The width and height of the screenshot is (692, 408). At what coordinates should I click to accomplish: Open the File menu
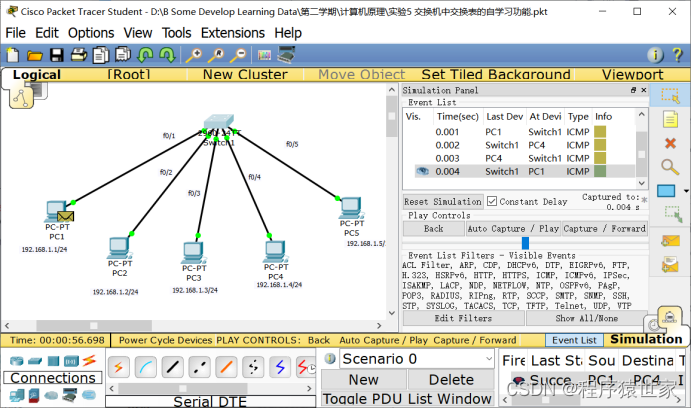click(x=15, y=33)
